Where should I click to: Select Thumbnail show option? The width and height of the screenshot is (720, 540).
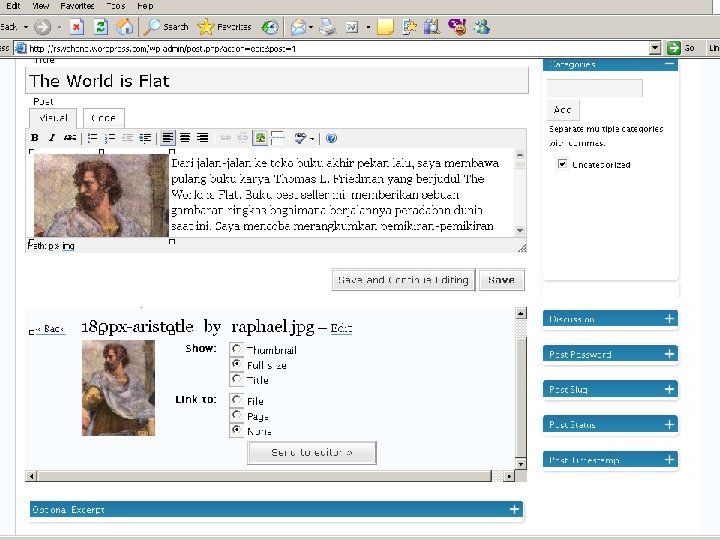pyautogui.click(x=236, y=349)
